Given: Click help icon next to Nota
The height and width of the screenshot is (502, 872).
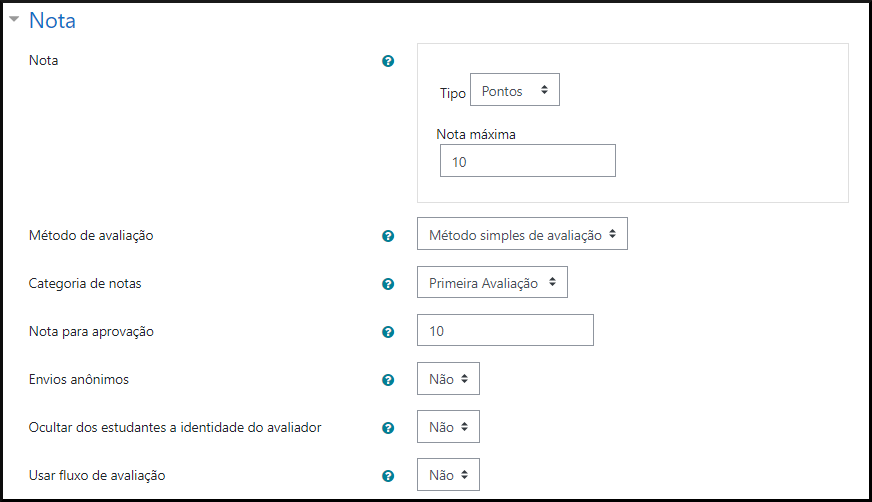Looking at the screenshot, I should tap(388, 61).
